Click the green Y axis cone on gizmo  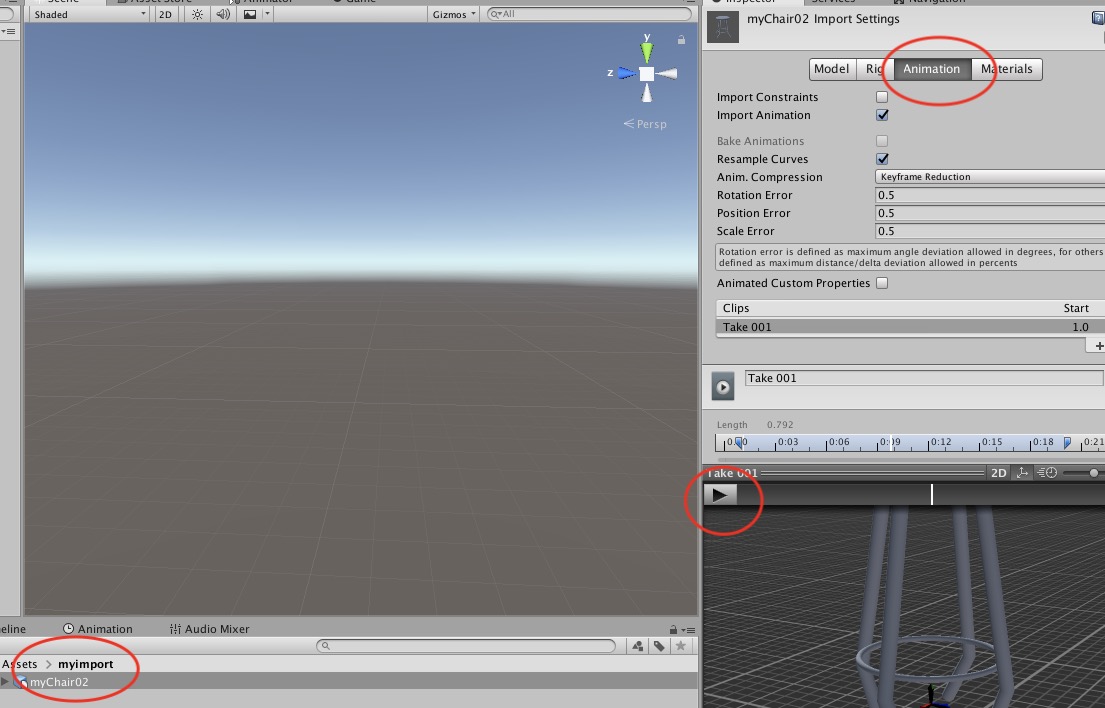pyautogui.click(x=646, y=51)
